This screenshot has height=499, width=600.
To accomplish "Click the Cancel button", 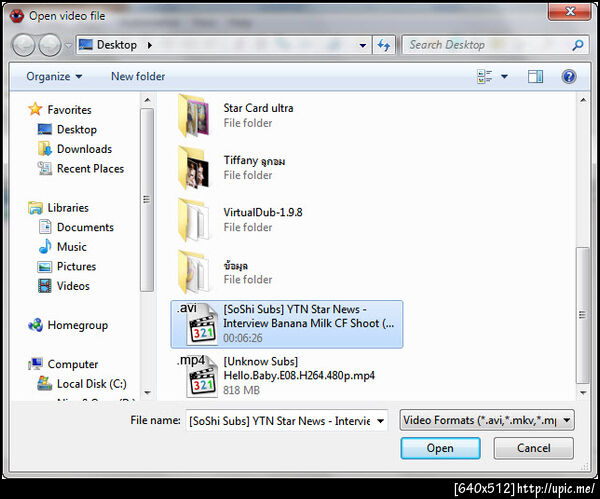I will coord(533,448).
